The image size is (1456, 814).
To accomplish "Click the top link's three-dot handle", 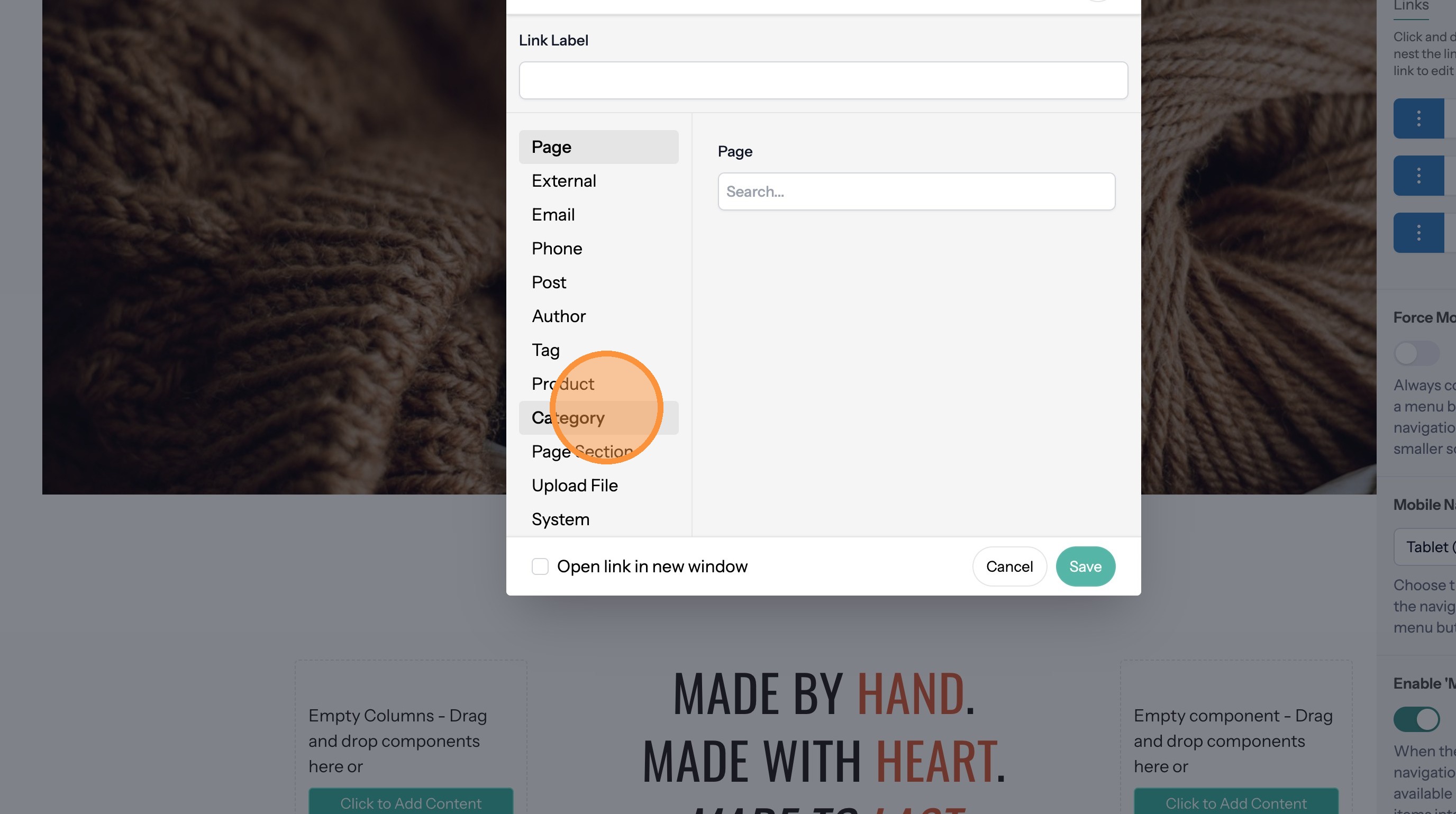I will (1418, 118).
